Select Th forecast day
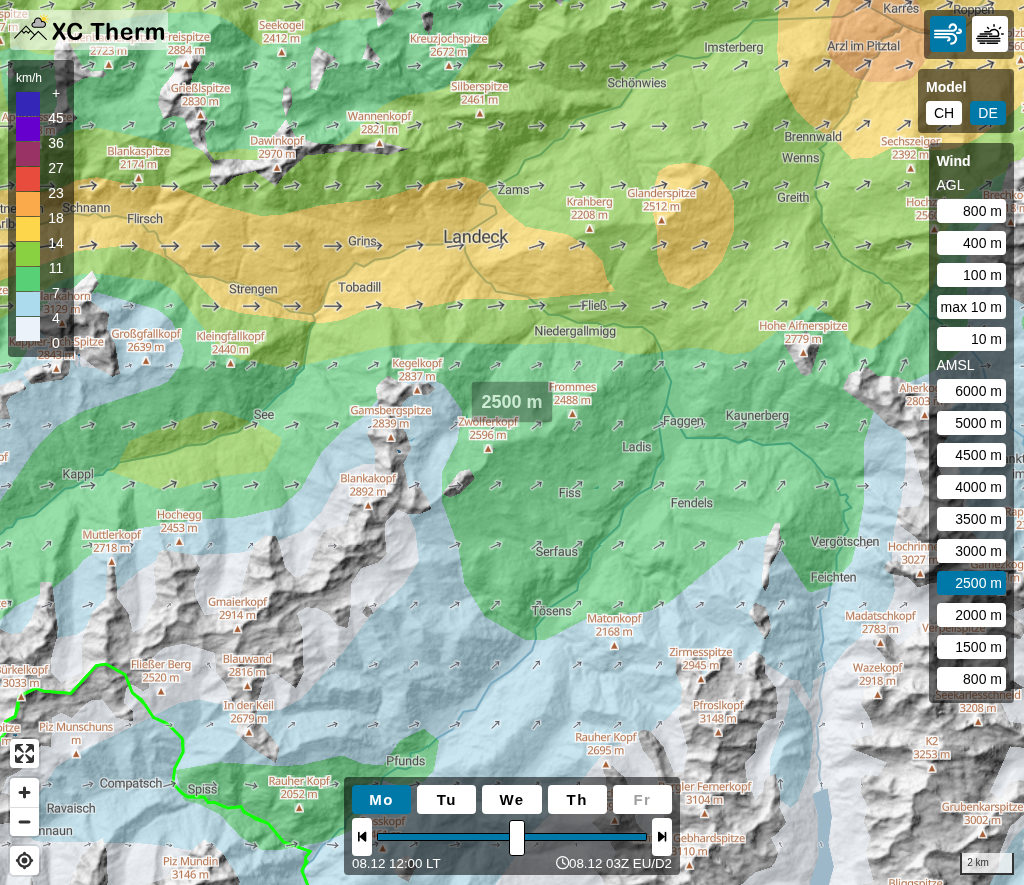1024x885 pixels. (x=577, y=800)
